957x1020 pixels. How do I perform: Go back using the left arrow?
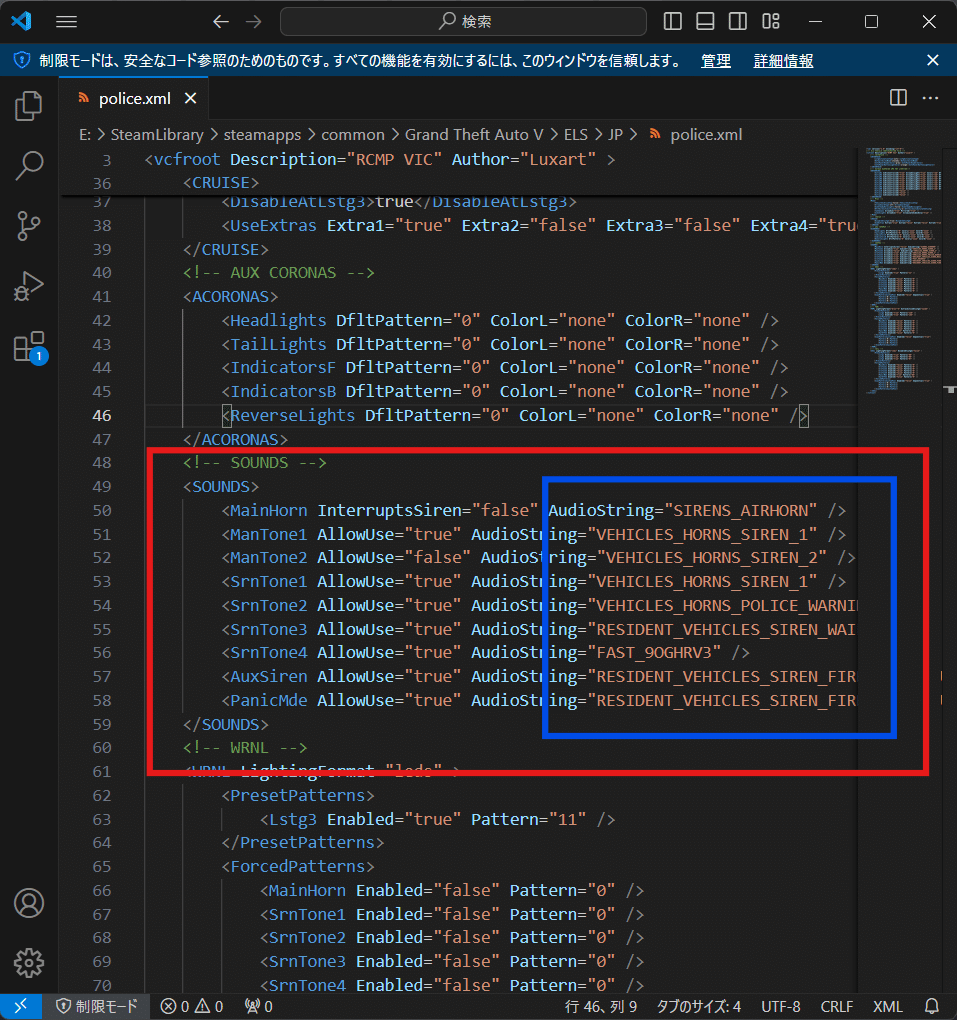click(x=221, y=21)
